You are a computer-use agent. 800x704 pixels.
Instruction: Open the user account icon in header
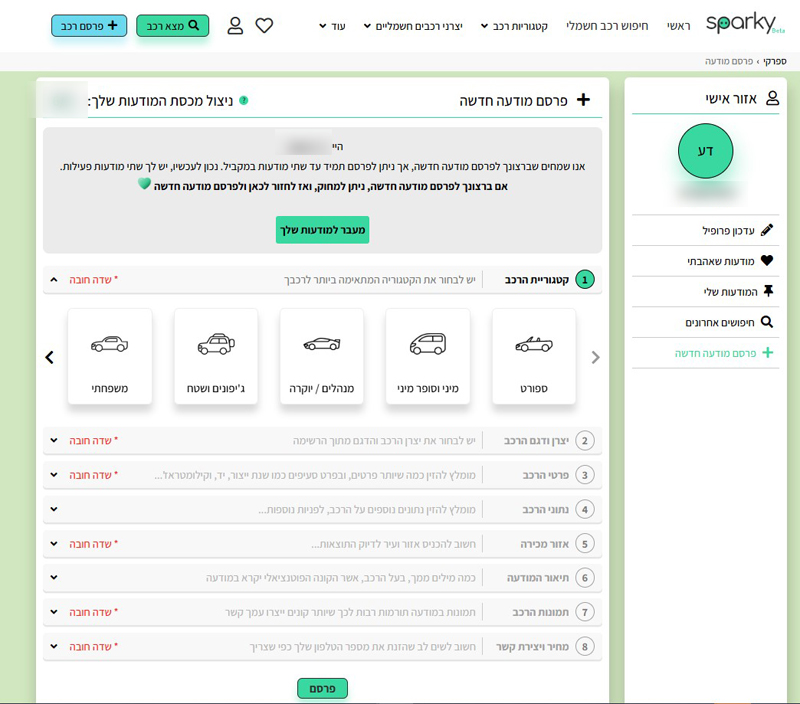tap(235, 26)
